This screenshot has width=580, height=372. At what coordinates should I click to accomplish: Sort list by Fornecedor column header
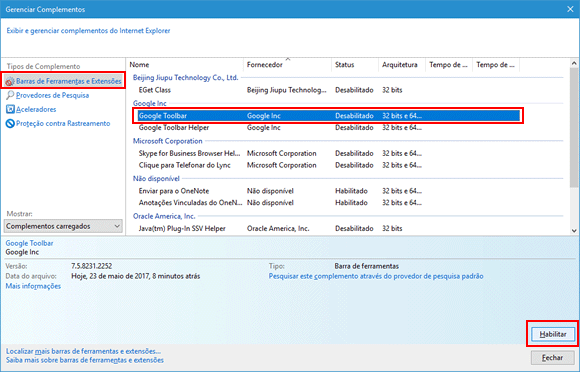288,65
